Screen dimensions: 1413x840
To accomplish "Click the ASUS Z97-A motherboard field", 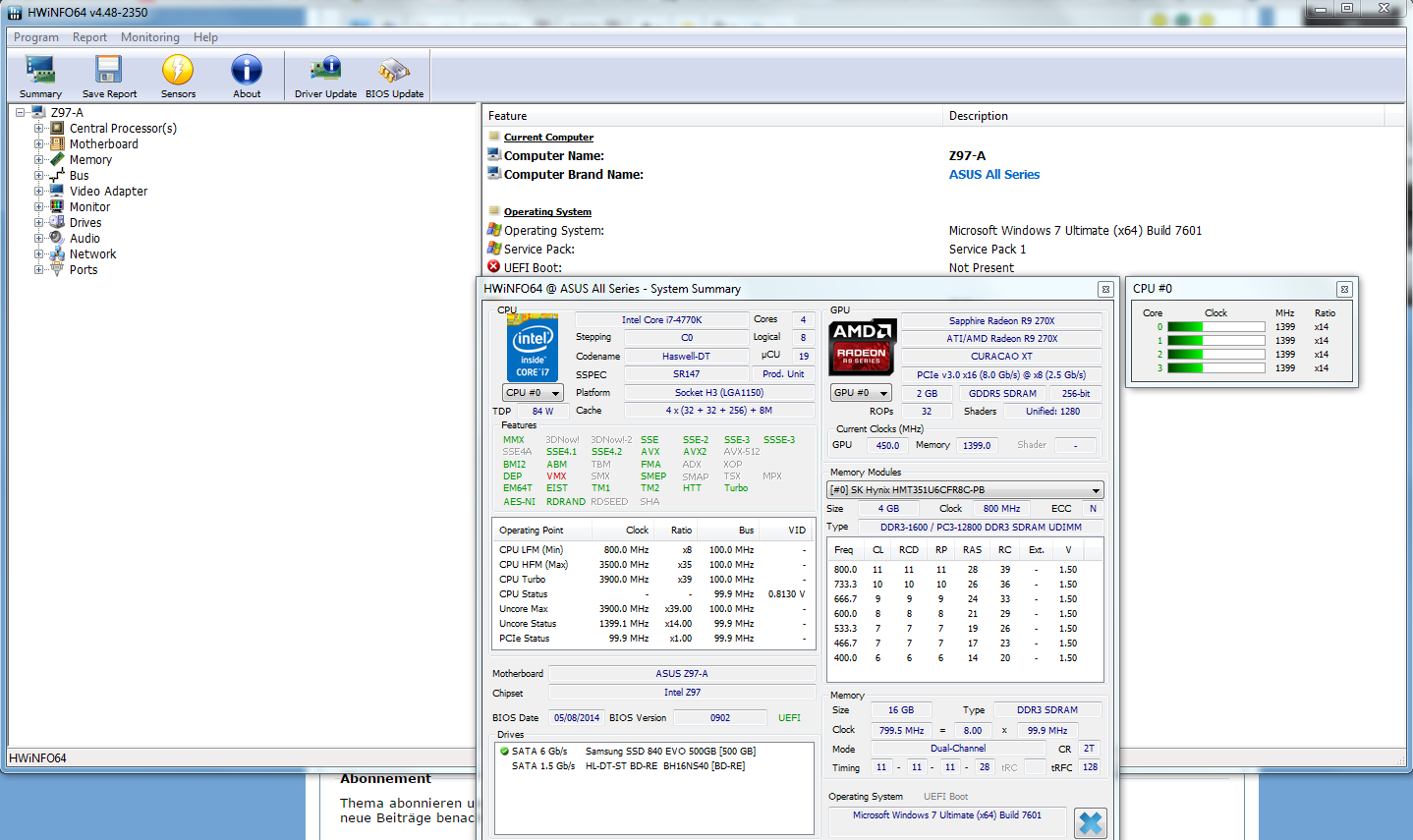I will pos(681,674).
